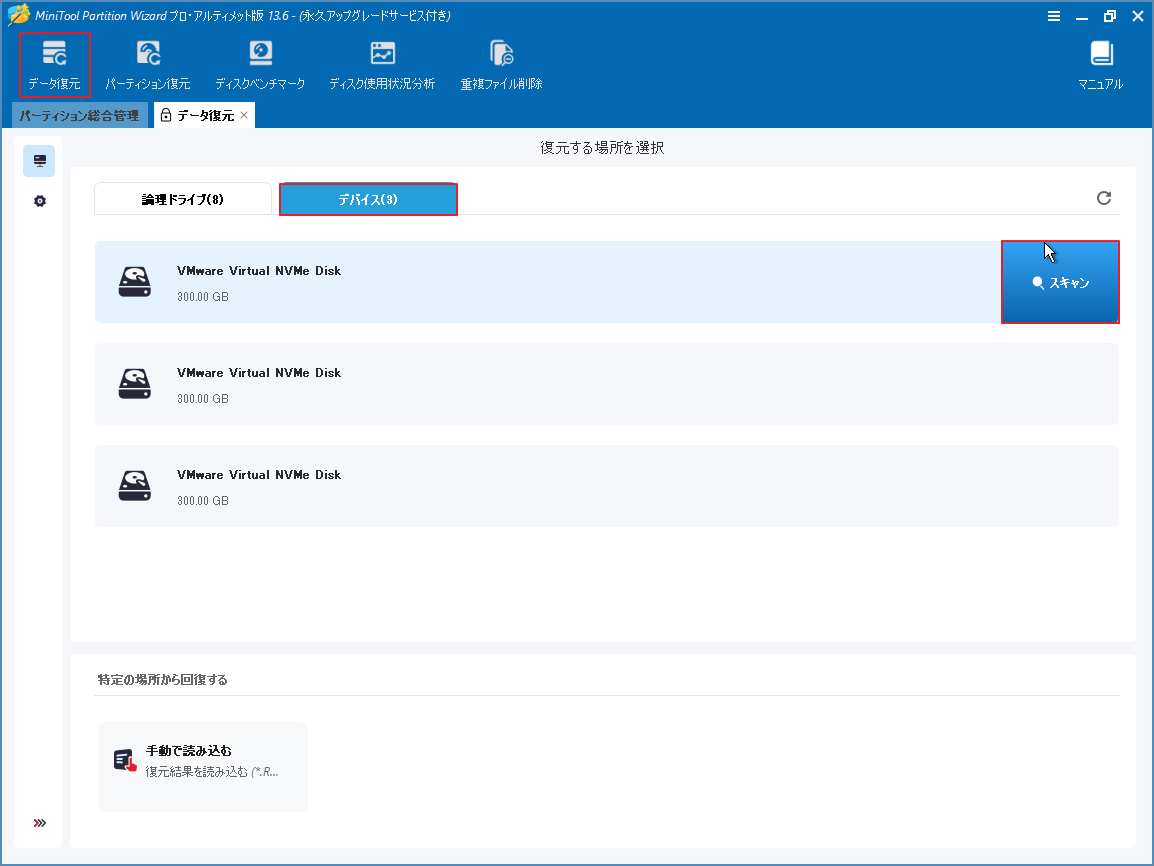Open 復元結果を読み込む via 手動で読み込む
This screenshot has width=1154, height=866.
[x=202, y=766]
